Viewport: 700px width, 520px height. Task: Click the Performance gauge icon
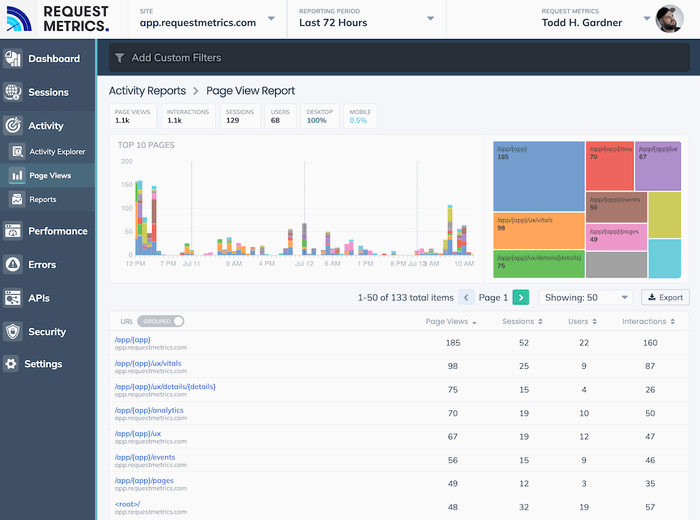tap(13, 231)
